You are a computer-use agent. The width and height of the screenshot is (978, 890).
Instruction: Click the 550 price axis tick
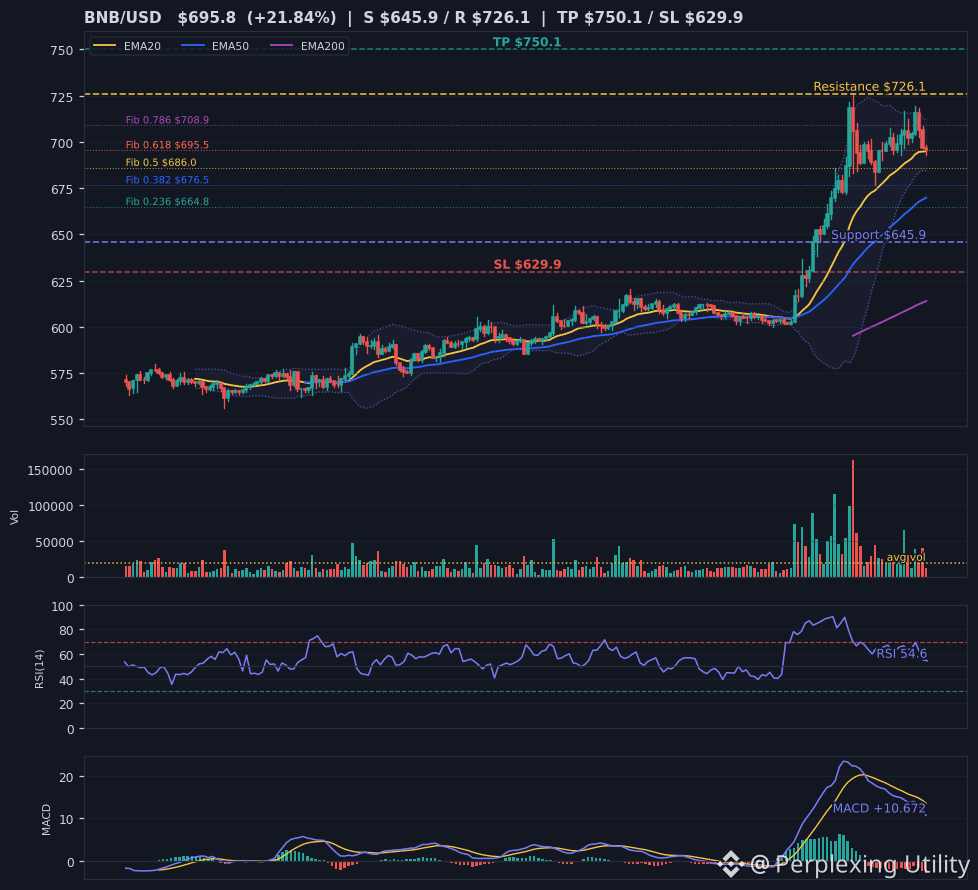[x=61, y=420]
